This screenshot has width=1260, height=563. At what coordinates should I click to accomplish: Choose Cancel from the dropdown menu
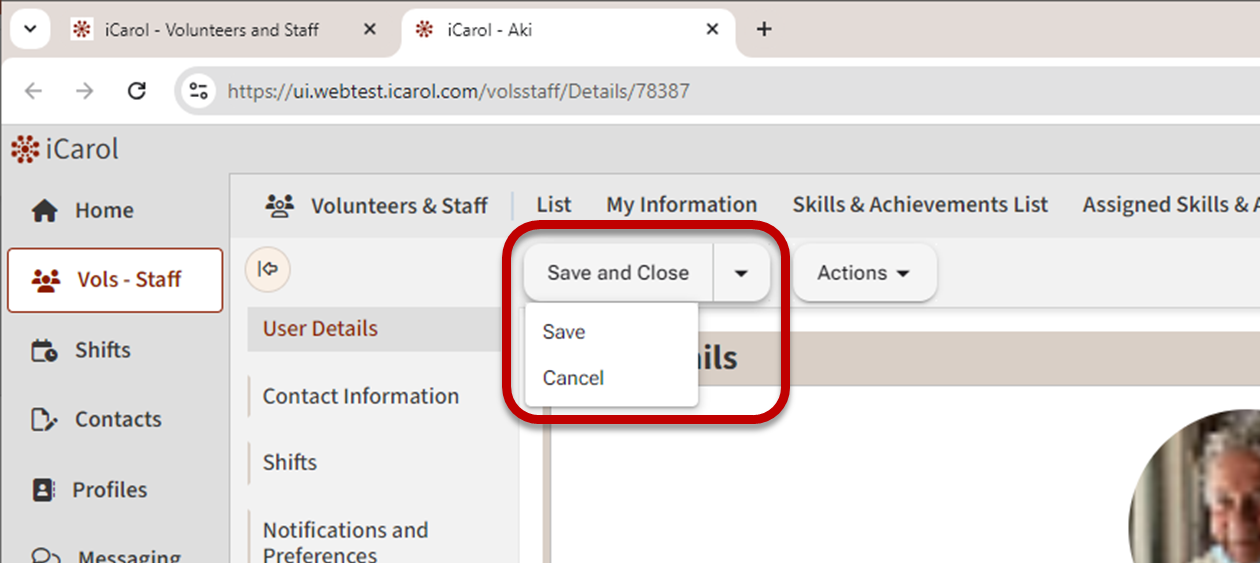(x=573, y=378)
